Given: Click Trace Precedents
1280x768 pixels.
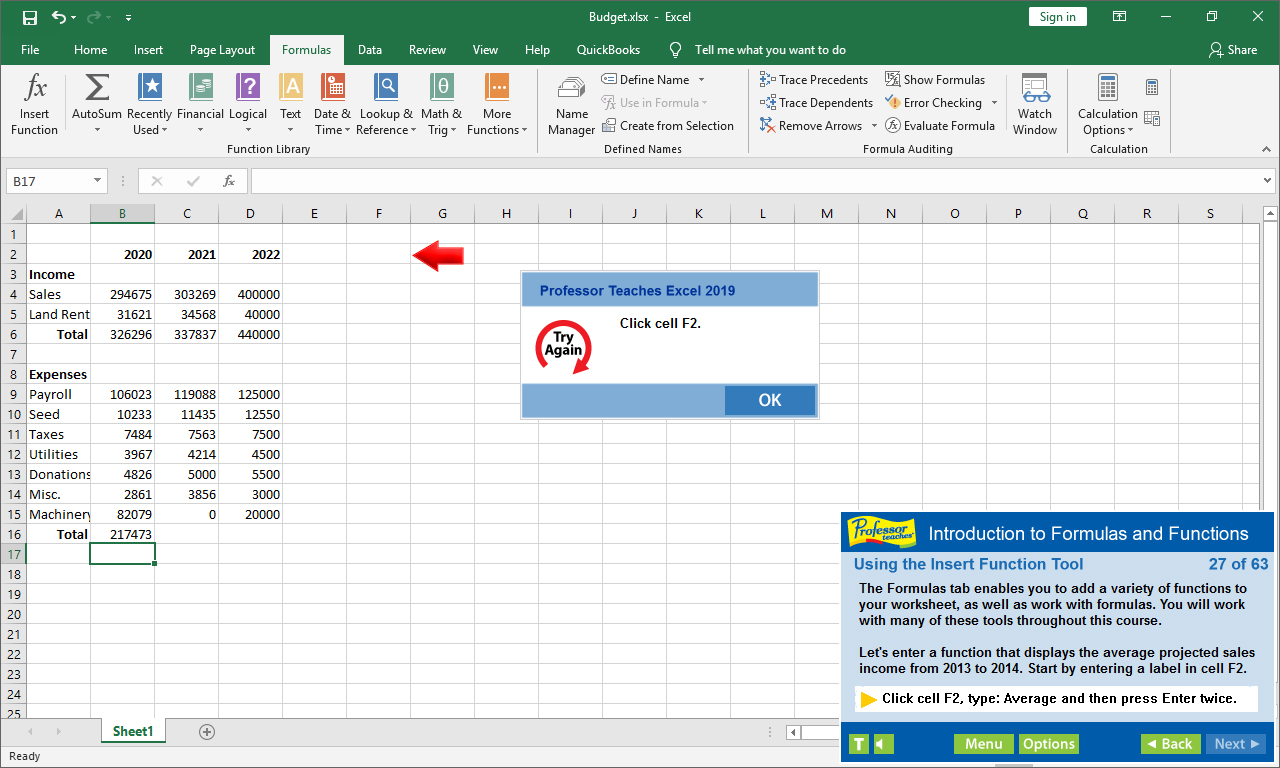Looking at the screenshot, I should click(814, 79).
